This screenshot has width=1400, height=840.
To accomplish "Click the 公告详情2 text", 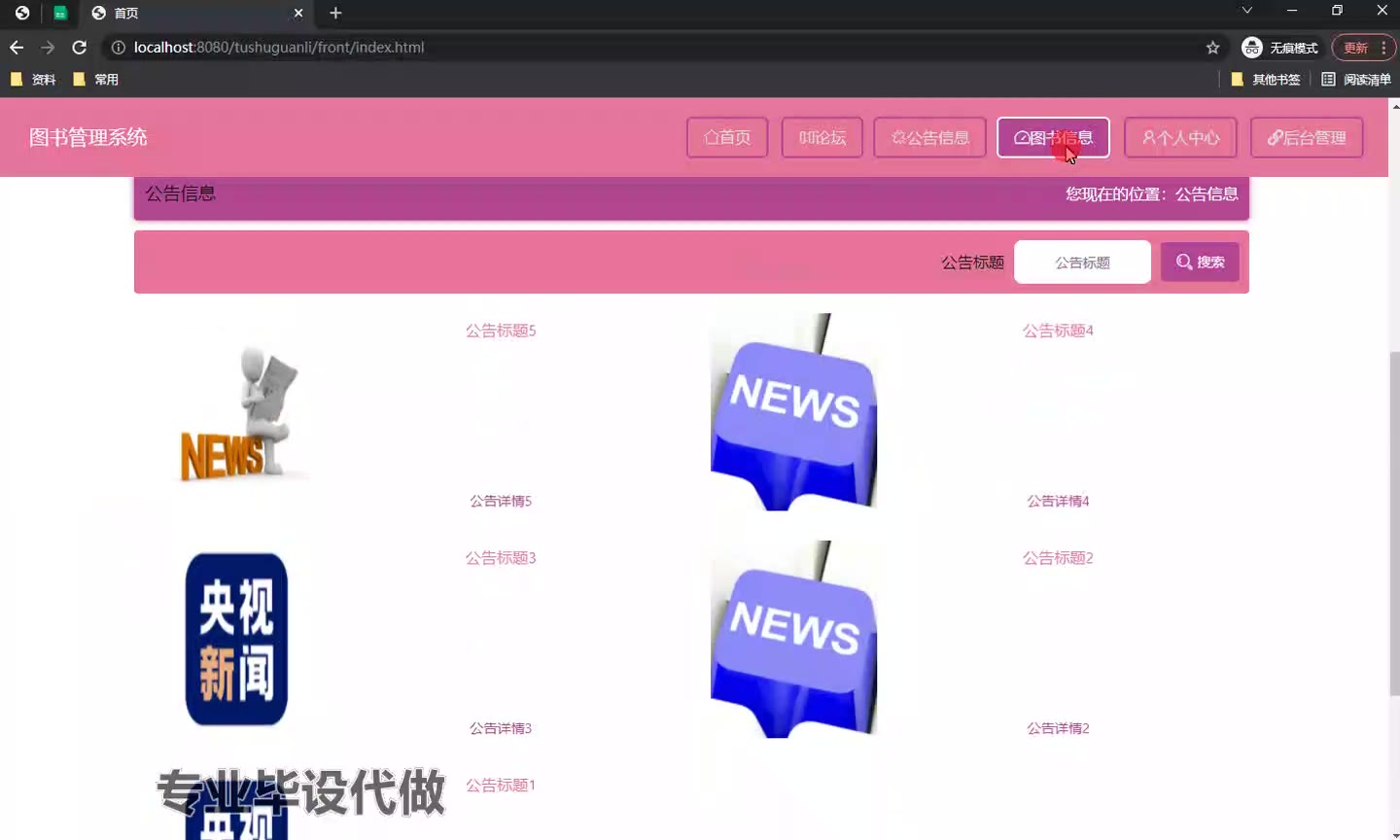I will 1058,729.
